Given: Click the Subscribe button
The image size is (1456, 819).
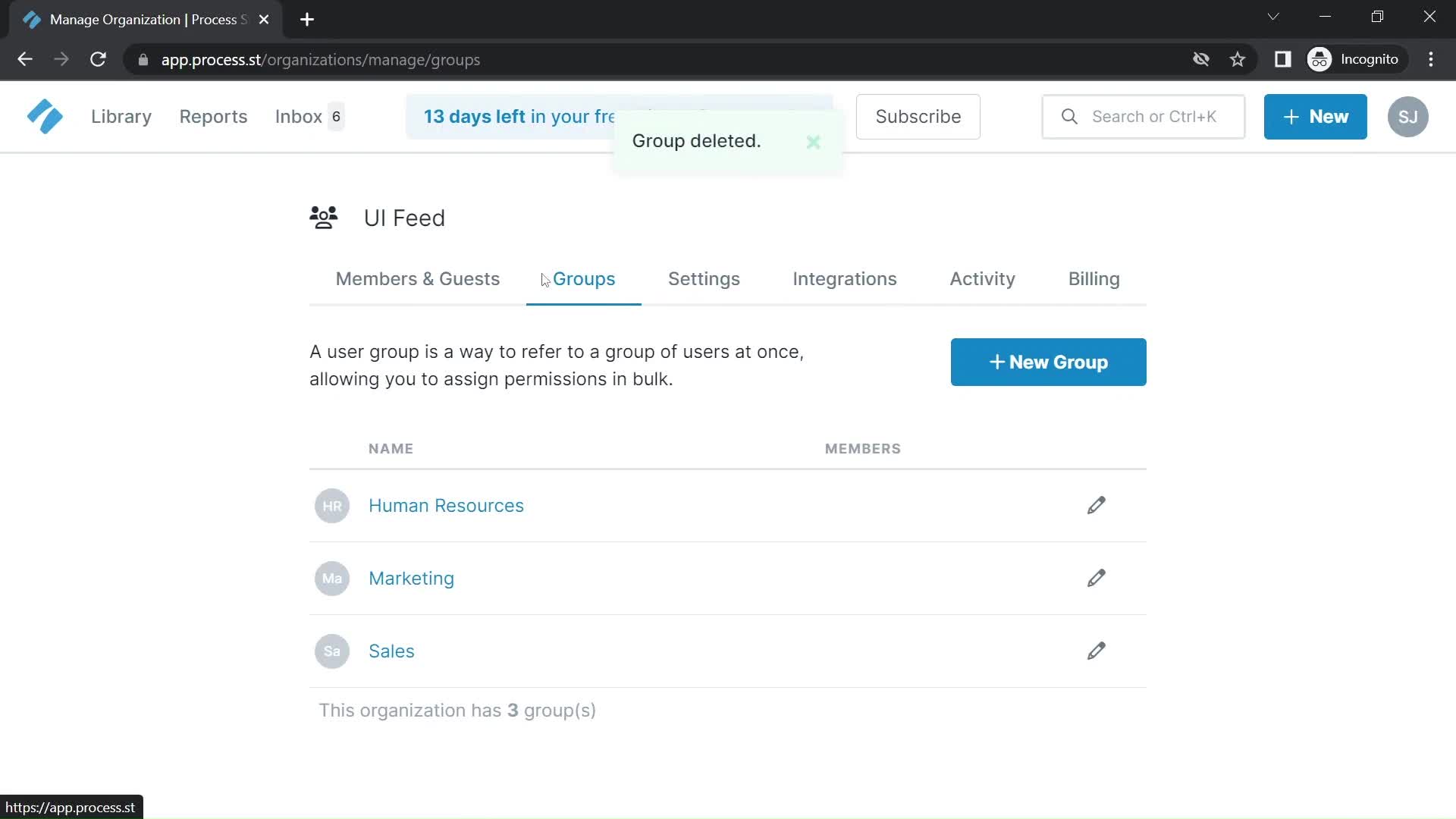Looking at the screenshot, I should (x=918, y=117).
